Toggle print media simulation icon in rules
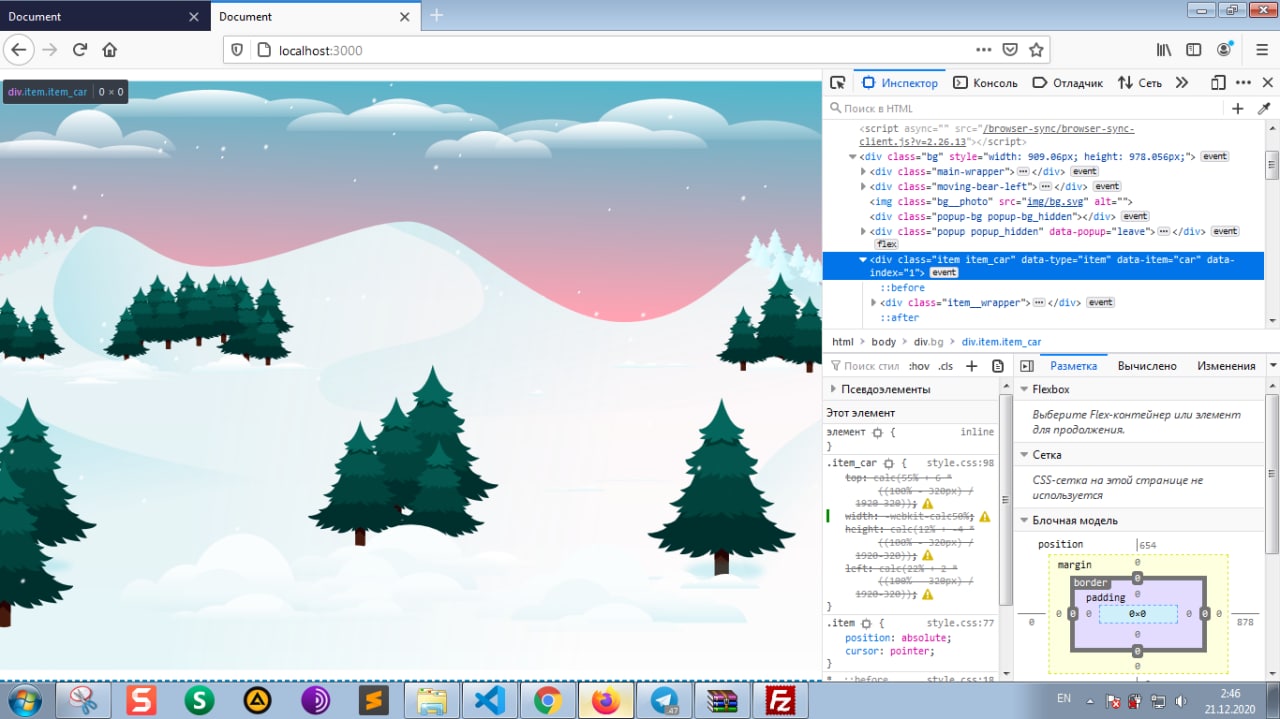 coord(997,366)
